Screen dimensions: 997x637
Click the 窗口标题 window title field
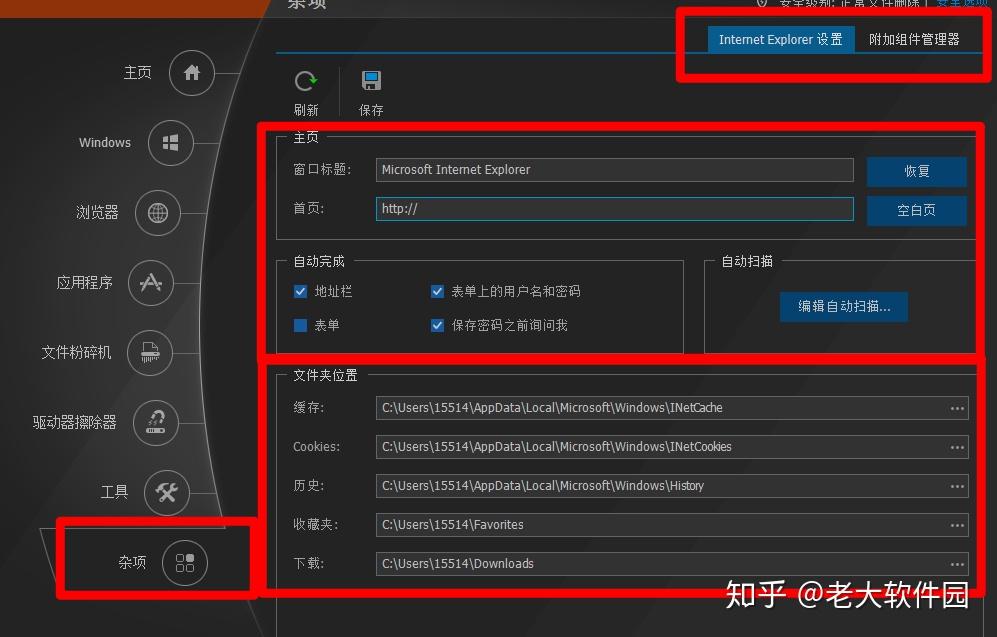[x=614, y=170]
